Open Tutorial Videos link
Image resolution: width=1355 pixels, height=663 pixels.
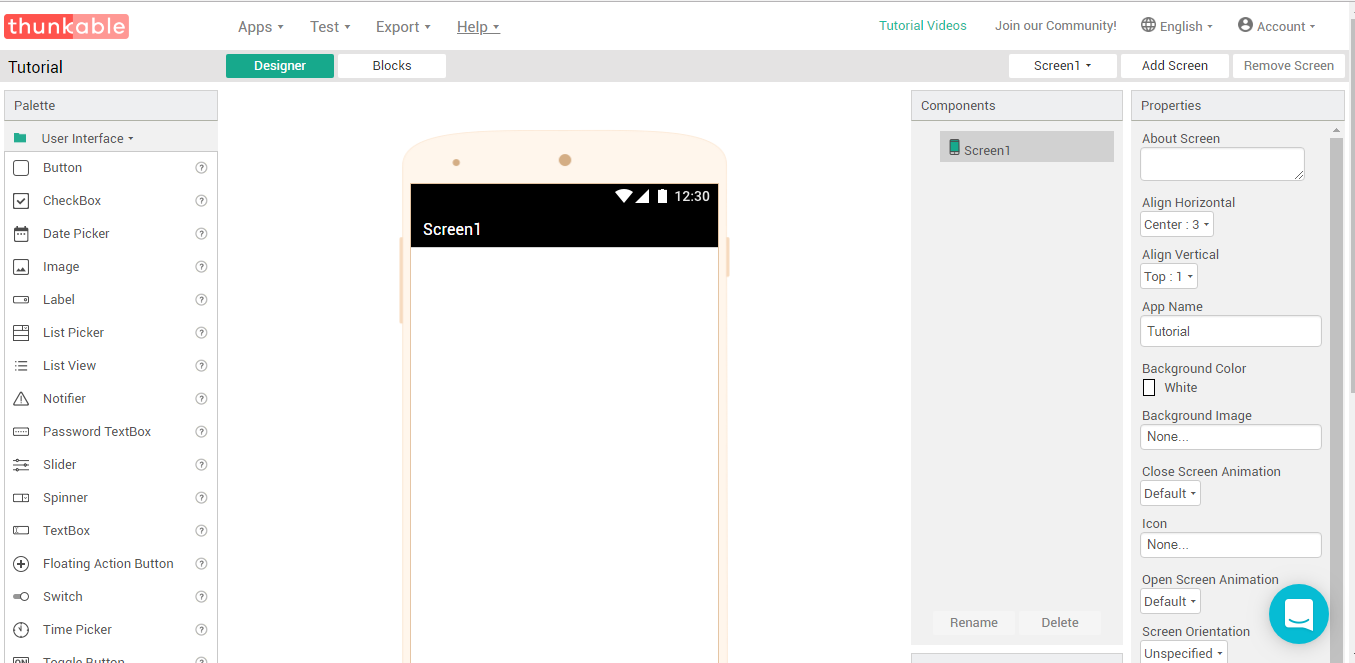coord(922,25)
